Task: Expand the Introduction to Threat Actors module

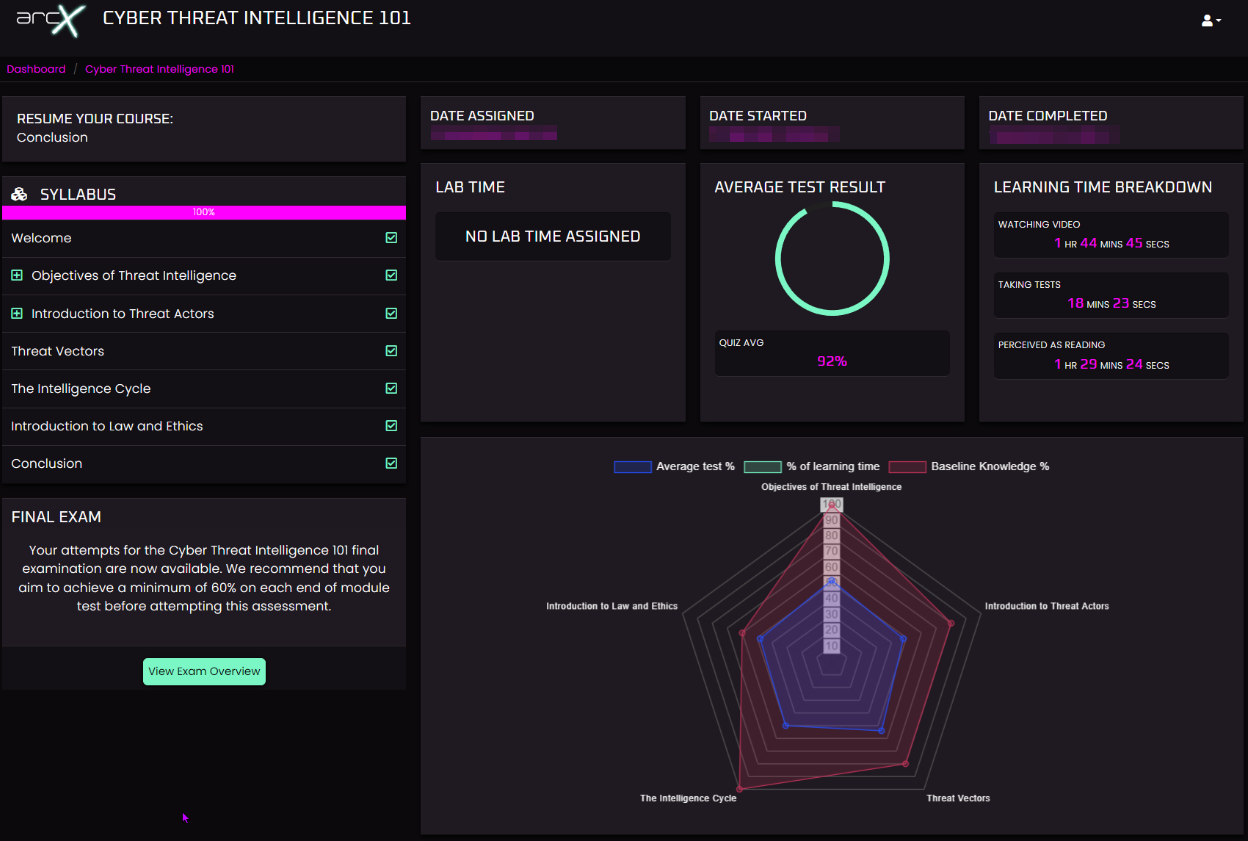Action: click(16, 313)
